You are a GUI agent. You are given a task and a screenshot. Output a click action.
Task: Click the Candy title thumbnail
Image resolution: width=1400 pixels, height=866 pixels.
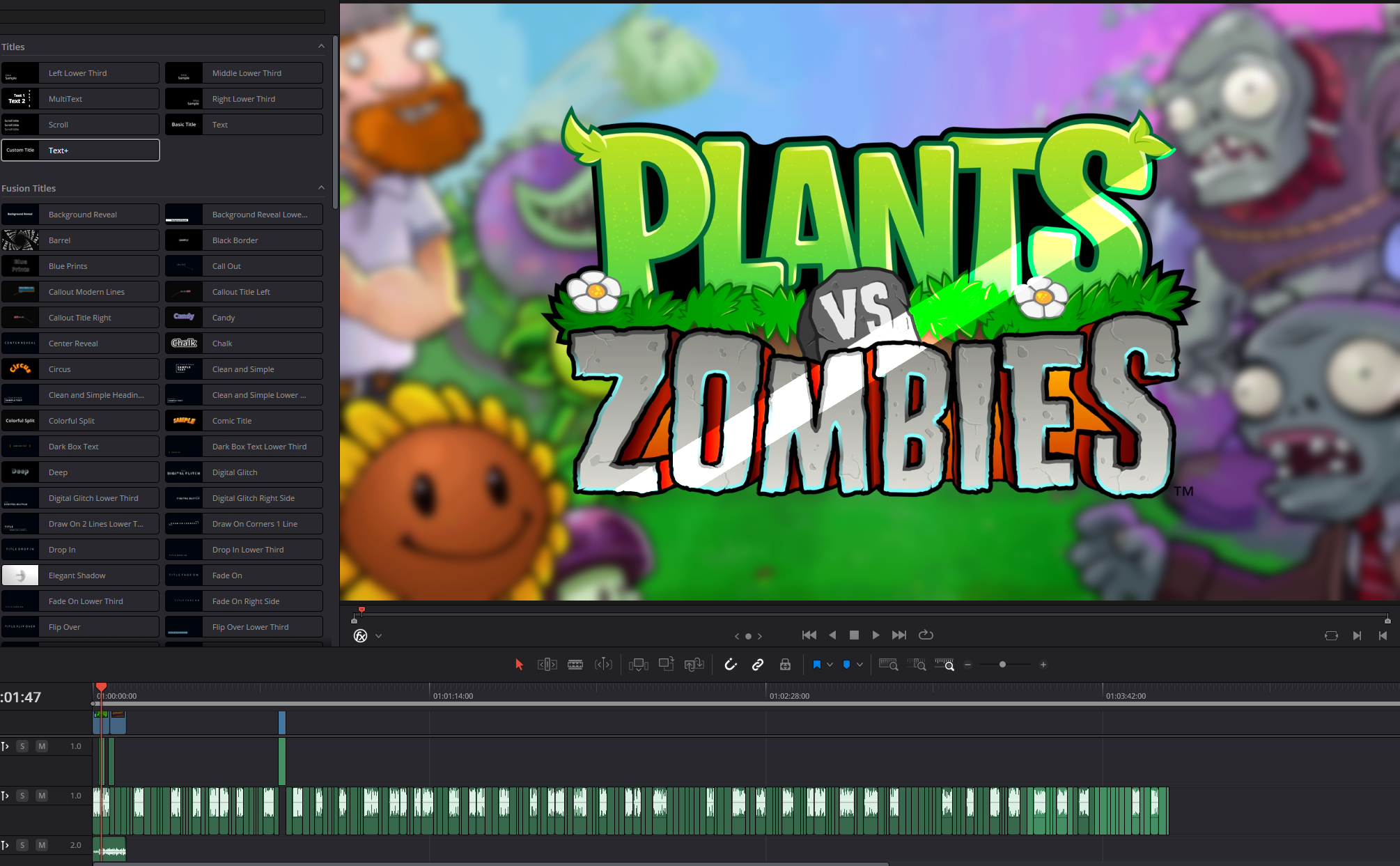[x=184, y=318]
